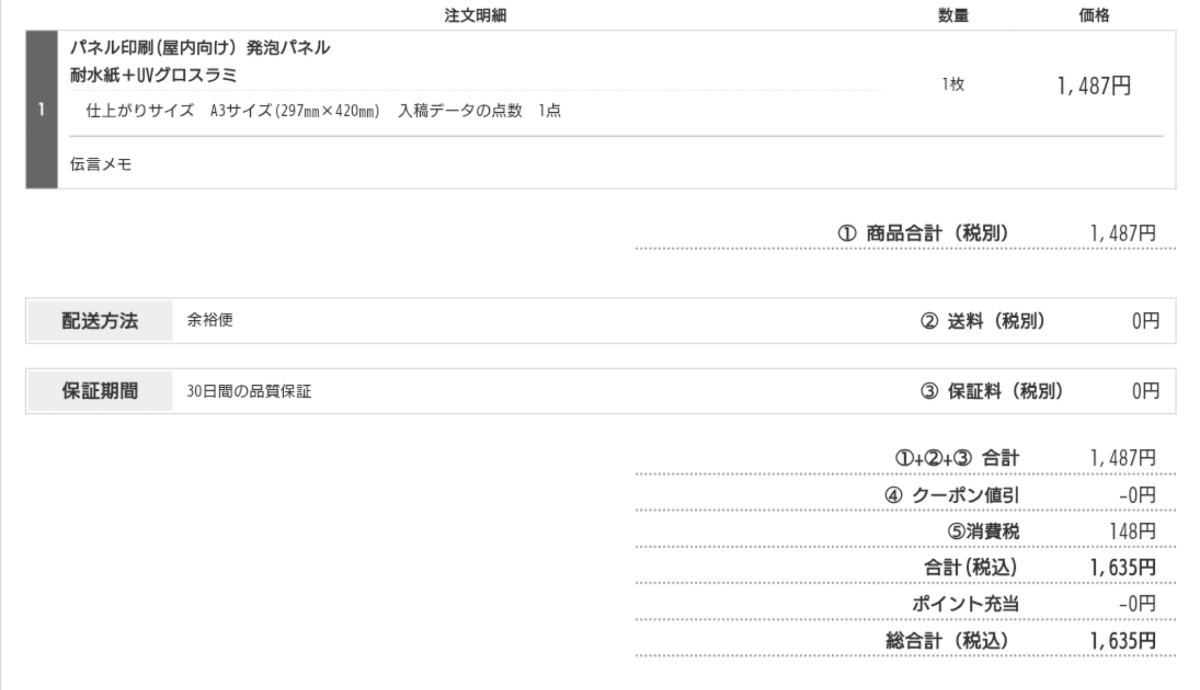The width and height of the screenshot is (1200, 690).
Task: Click product name パネル印刷(屋内向け) 発泡パネル
Action: click(x=199, y=48)
